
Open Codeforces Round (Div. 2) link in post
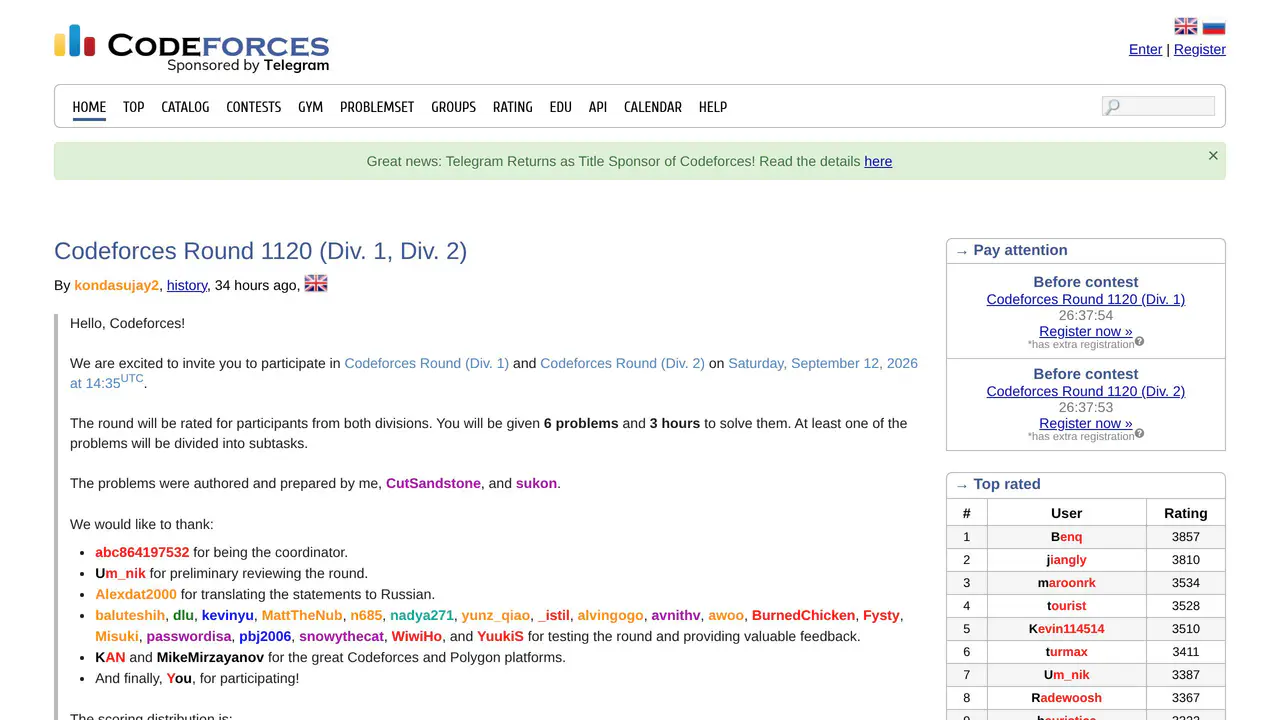click(x=622, y=363)
